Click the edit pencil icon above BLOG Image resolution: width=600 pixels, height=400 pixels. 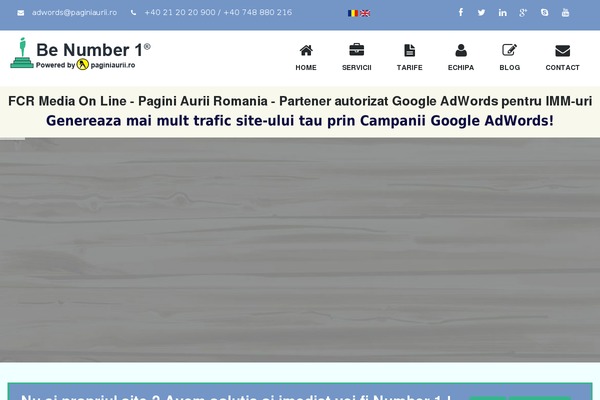coord(509,50)
